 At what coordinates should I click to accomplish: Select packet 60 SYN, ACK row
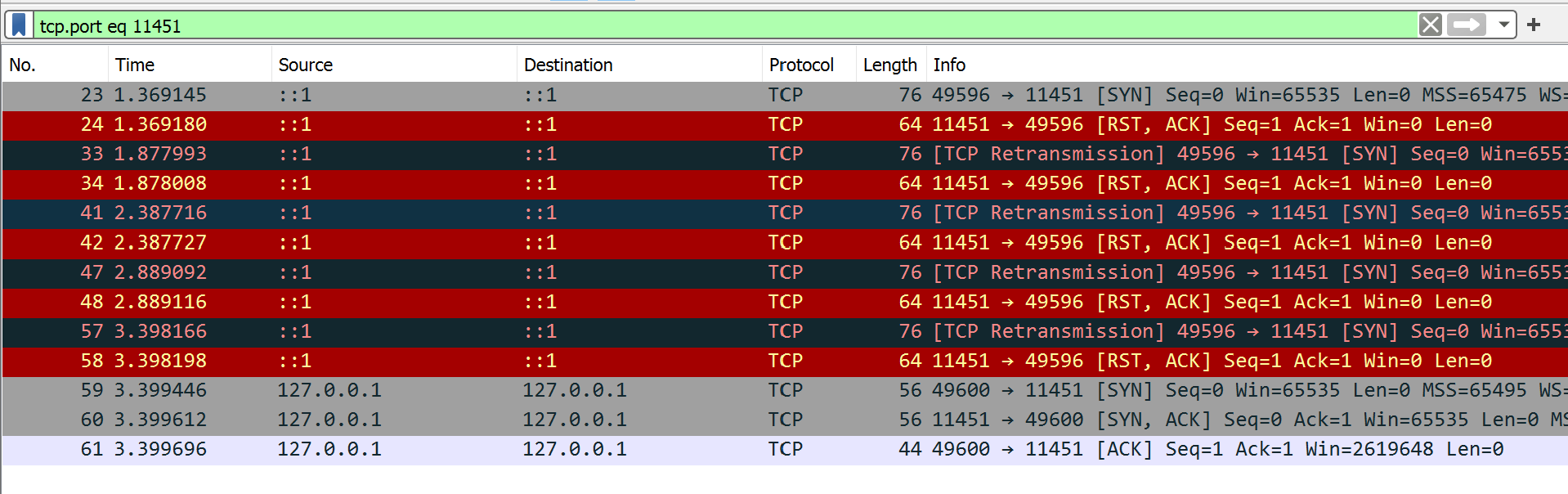(x=785, y=420)
